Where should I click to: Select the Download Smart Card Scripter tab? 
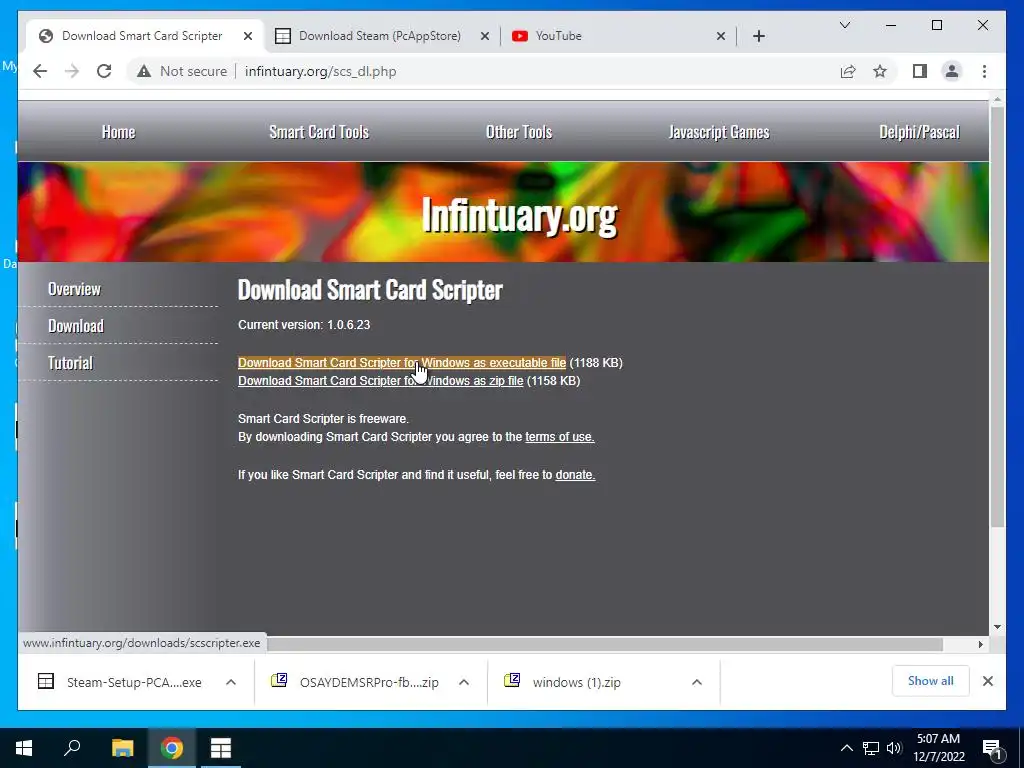click(144, 36)
